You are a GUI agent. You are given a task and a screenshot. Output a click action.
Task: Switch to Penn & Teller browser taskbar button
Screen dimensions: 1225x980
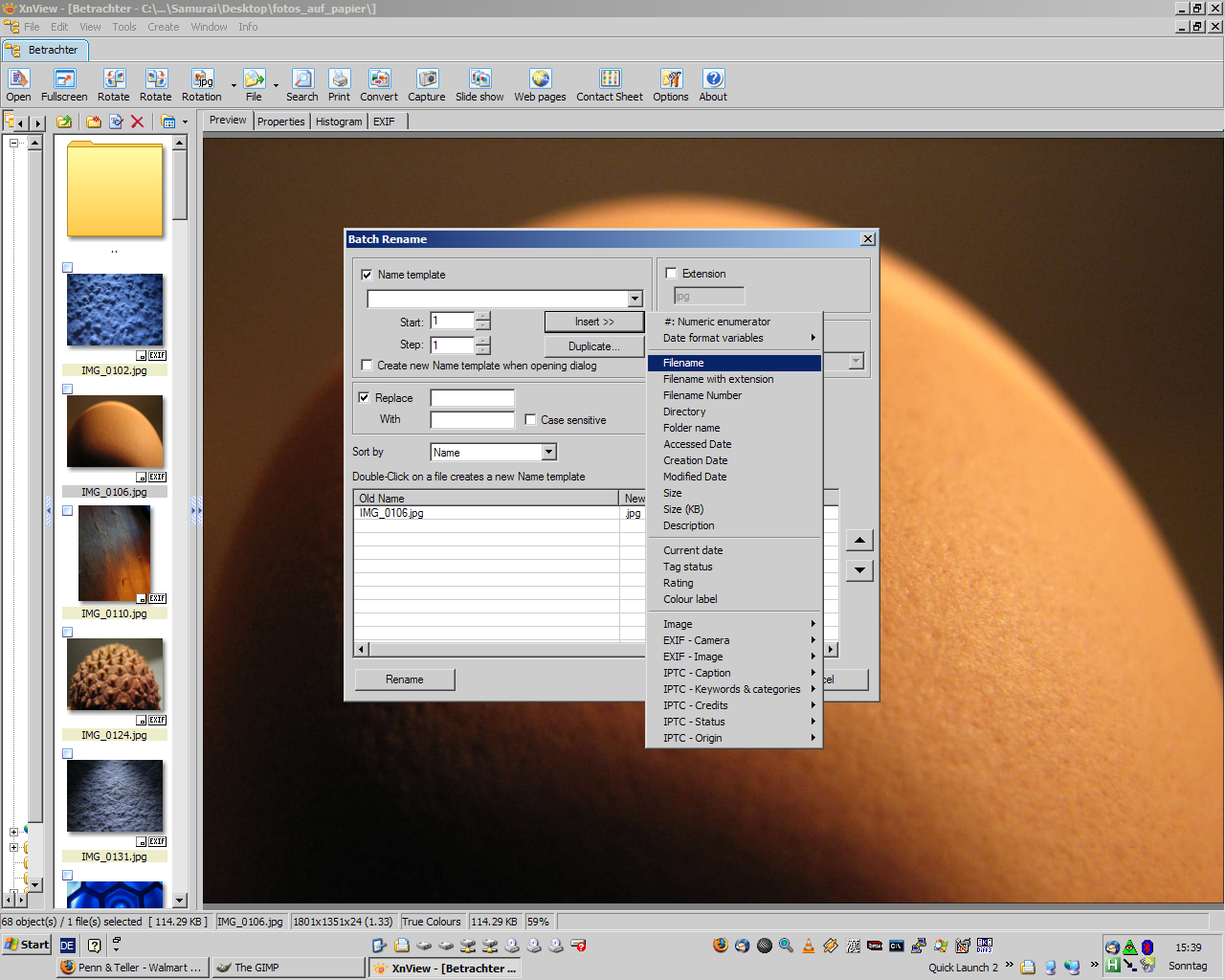(132, 968)
